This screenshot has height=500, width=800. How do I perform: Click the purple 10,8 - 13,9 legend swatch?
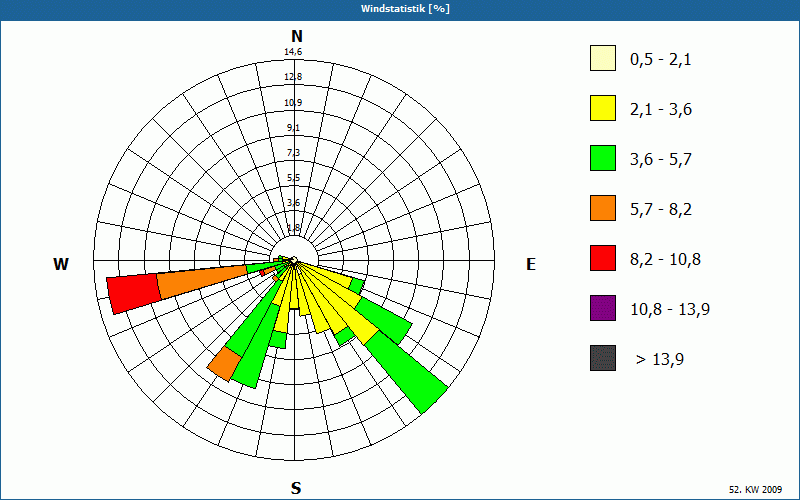pyautogui.click(x=603, y=308)
